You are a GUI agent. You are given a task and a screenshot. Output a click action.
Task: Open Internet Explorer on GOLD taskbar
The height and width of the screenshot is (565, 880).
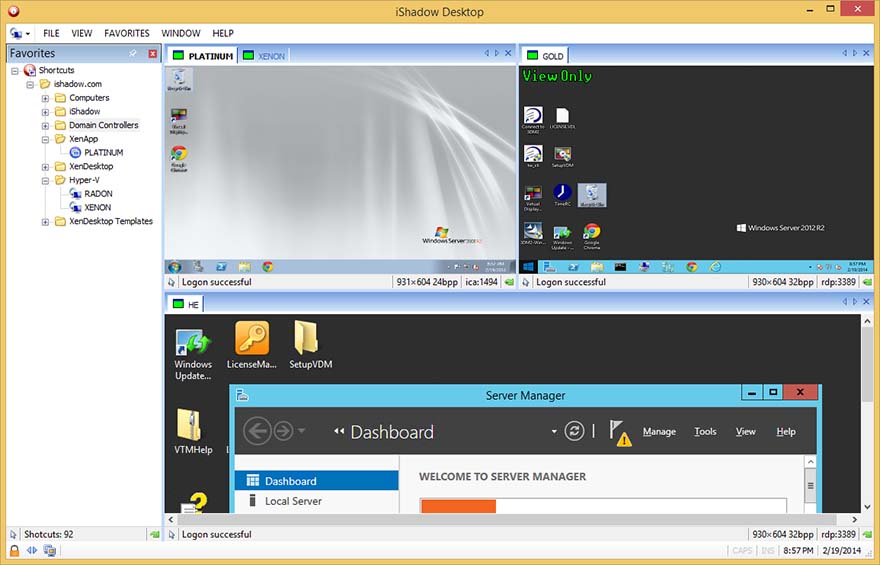715,267
